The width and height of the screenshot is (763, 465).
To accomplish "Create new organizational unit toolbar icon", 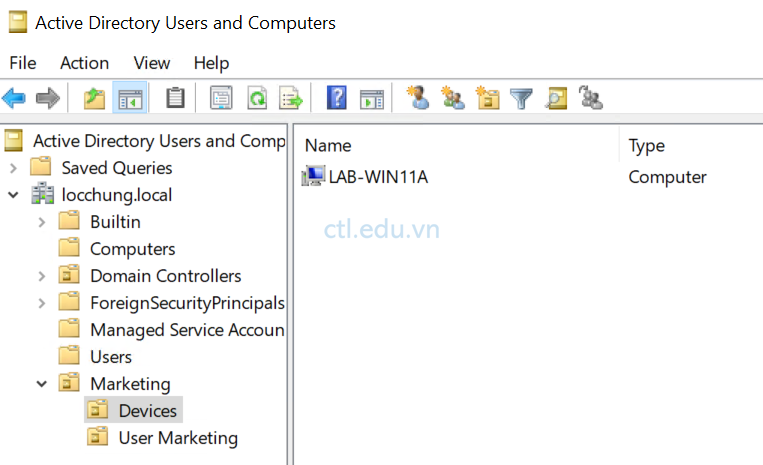I will [488, 98].
